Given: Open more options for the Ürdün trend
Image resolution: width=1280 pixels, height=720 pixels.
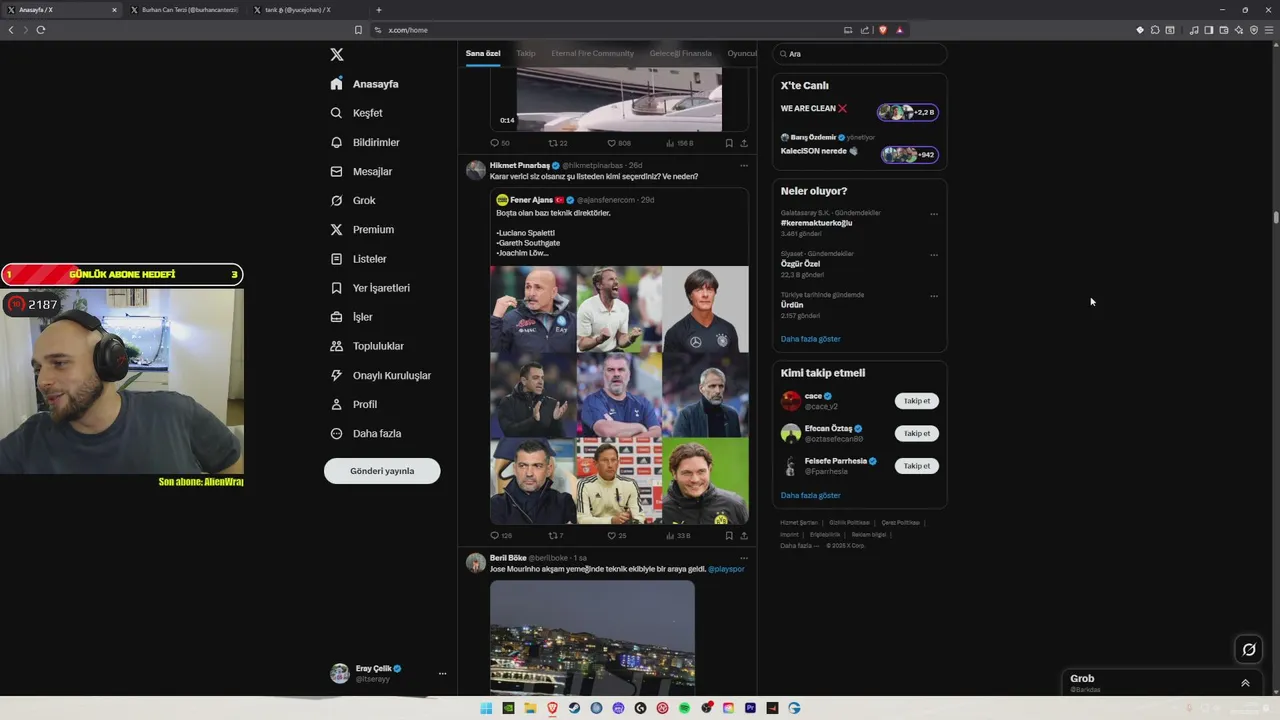Looking at the screenshot, I should 934,296.
